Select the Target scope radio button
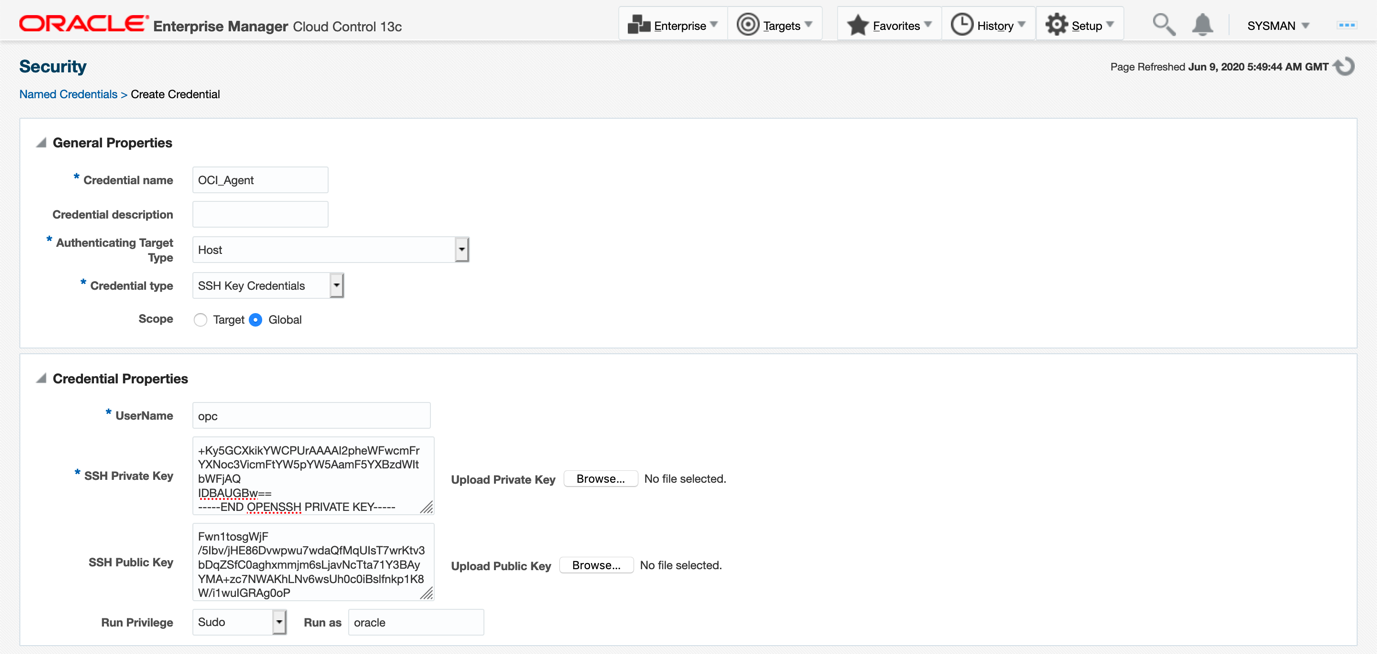The width and height of the screenshot is (1377, 654). [x=201, y=320]
